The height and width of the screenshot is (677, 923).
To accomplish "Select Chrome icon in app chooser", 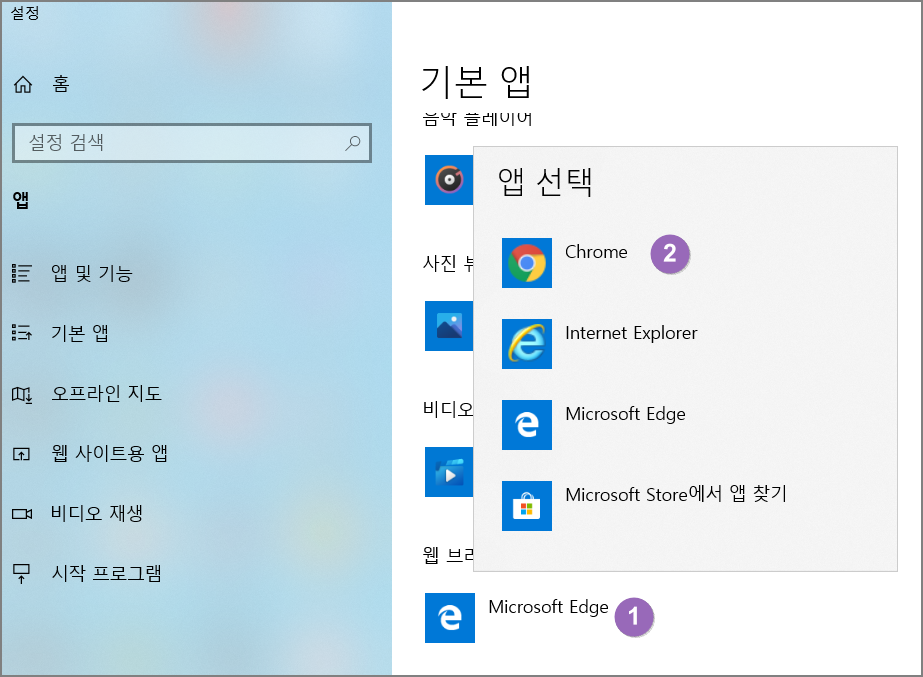I will pyautogui.click(x=527, y=263).
